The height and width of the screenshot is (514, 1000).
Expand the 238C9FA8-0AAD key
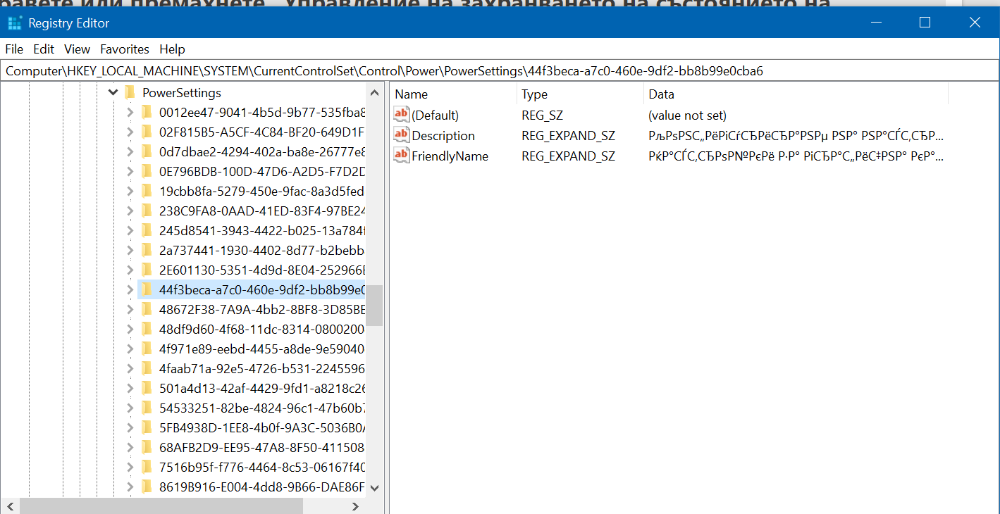[x=130, y=210]
